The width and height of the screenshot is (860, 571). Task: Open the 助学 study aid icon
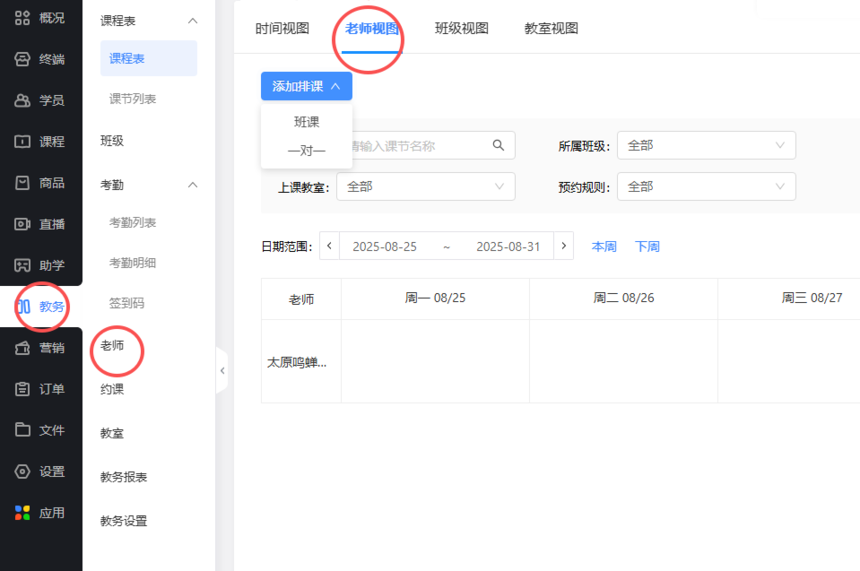pyautogui.click(x=22, y=265)
